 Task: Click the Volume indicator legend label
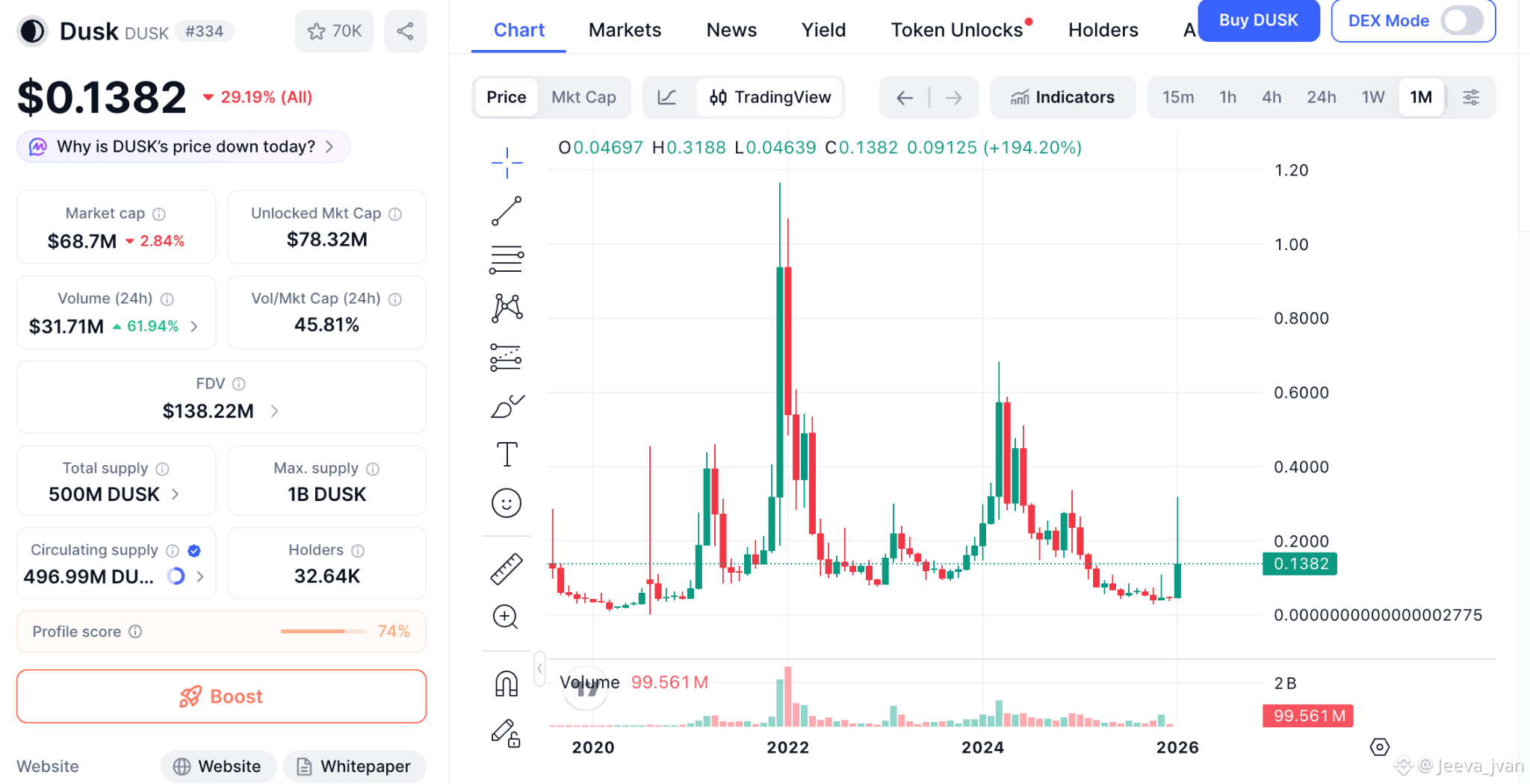(x=589, y=682)
